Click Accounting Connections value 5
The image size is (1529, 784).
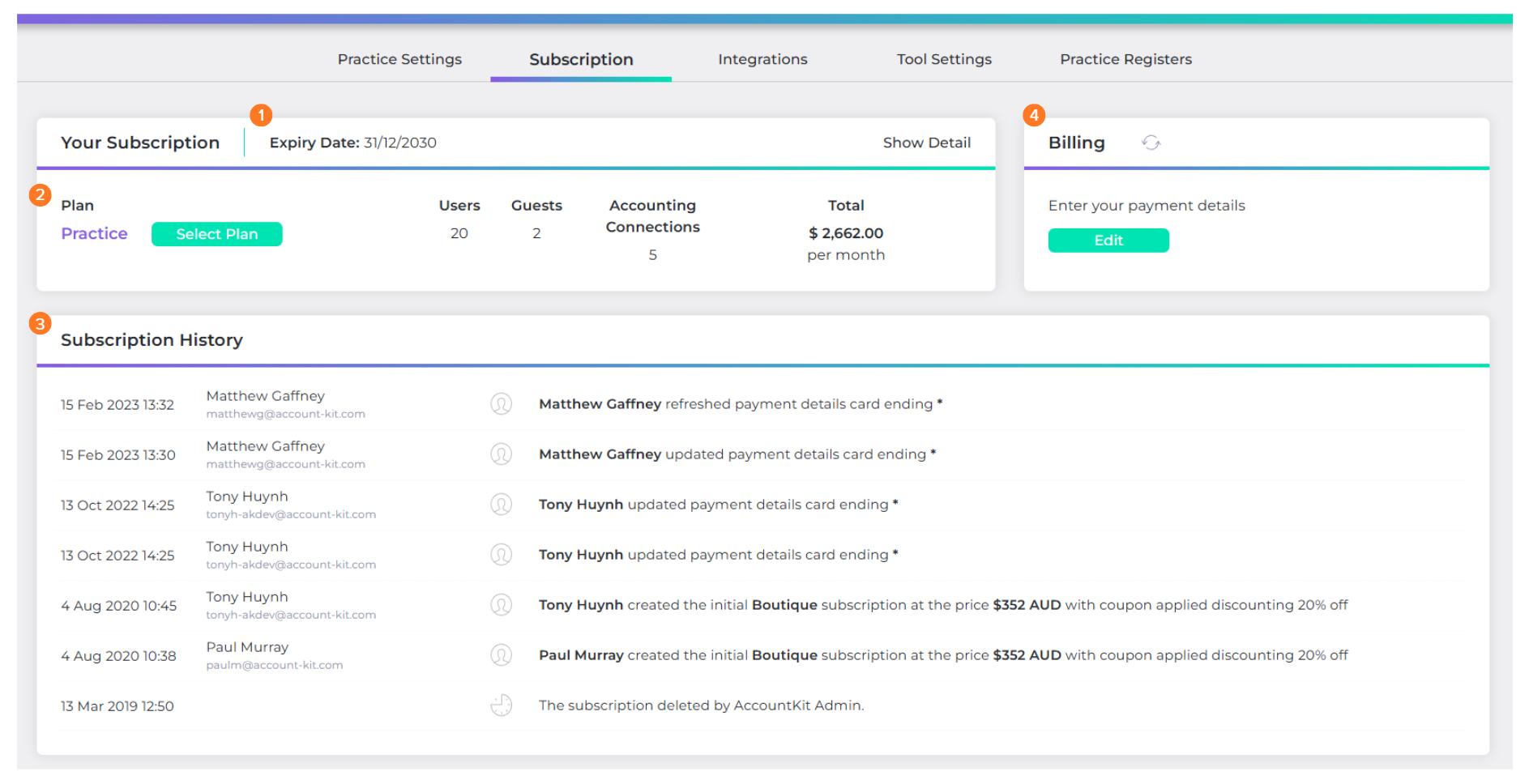pos(653,255)
